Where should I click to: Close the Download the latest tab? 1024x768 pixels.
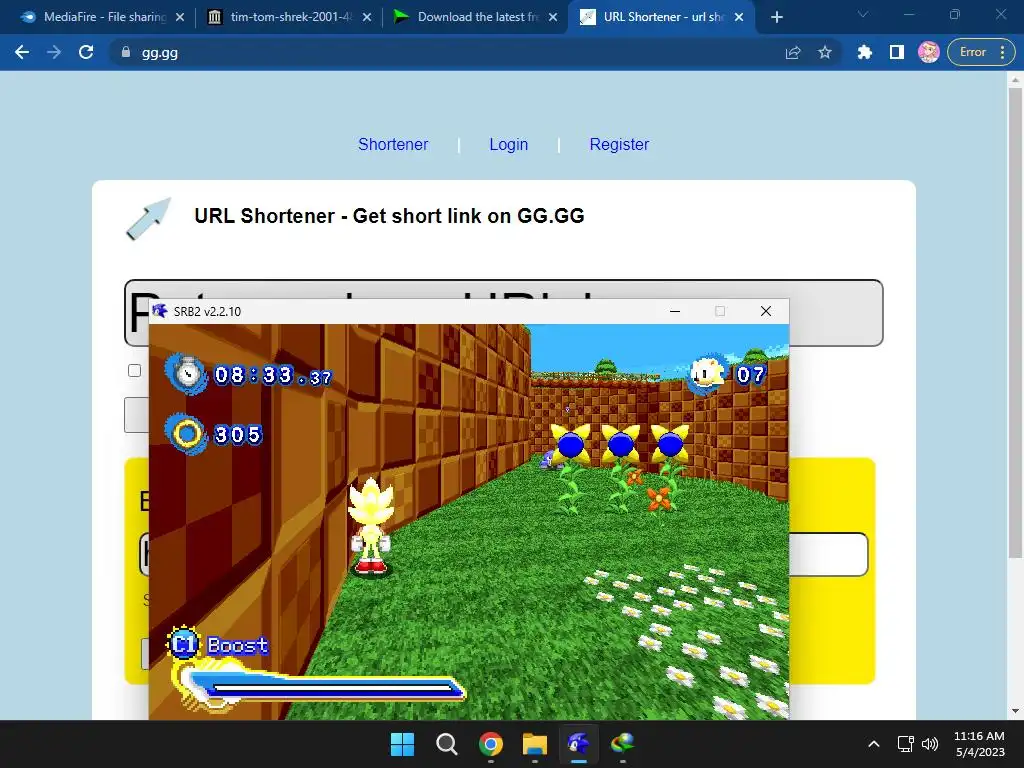coord(553,17)
